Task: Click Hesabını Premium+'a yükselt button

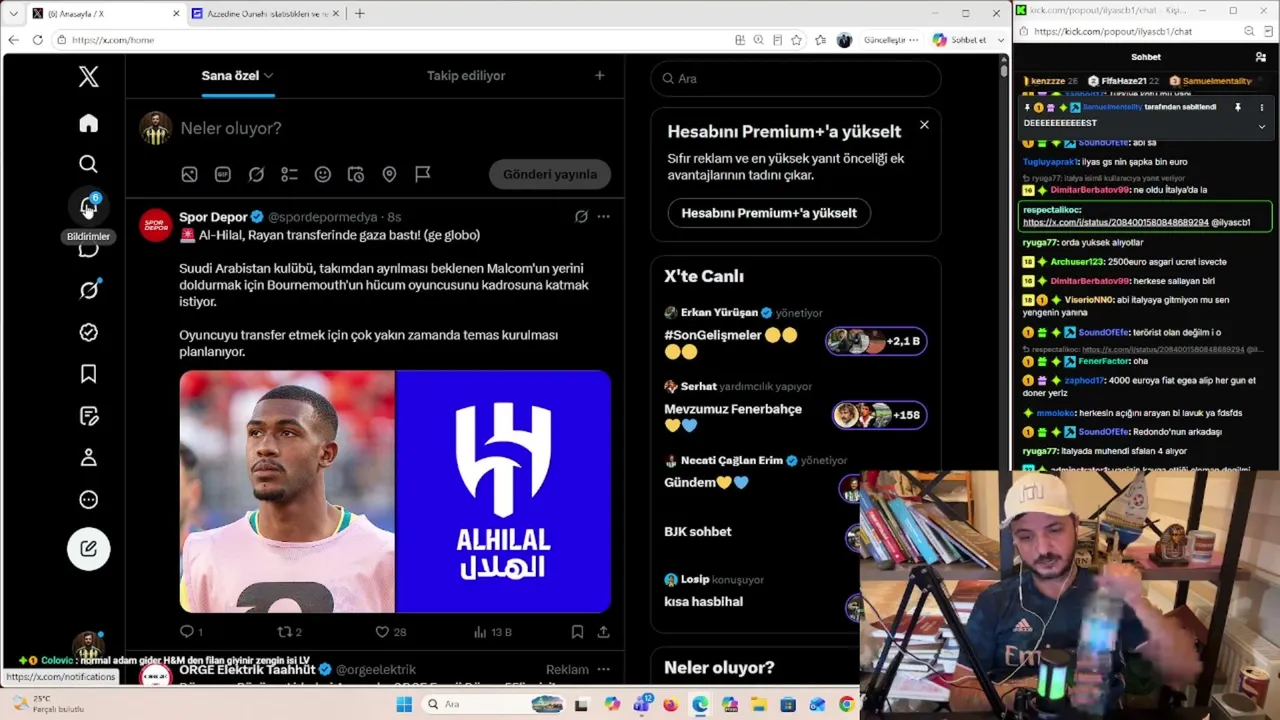Action: pos(769,213)
